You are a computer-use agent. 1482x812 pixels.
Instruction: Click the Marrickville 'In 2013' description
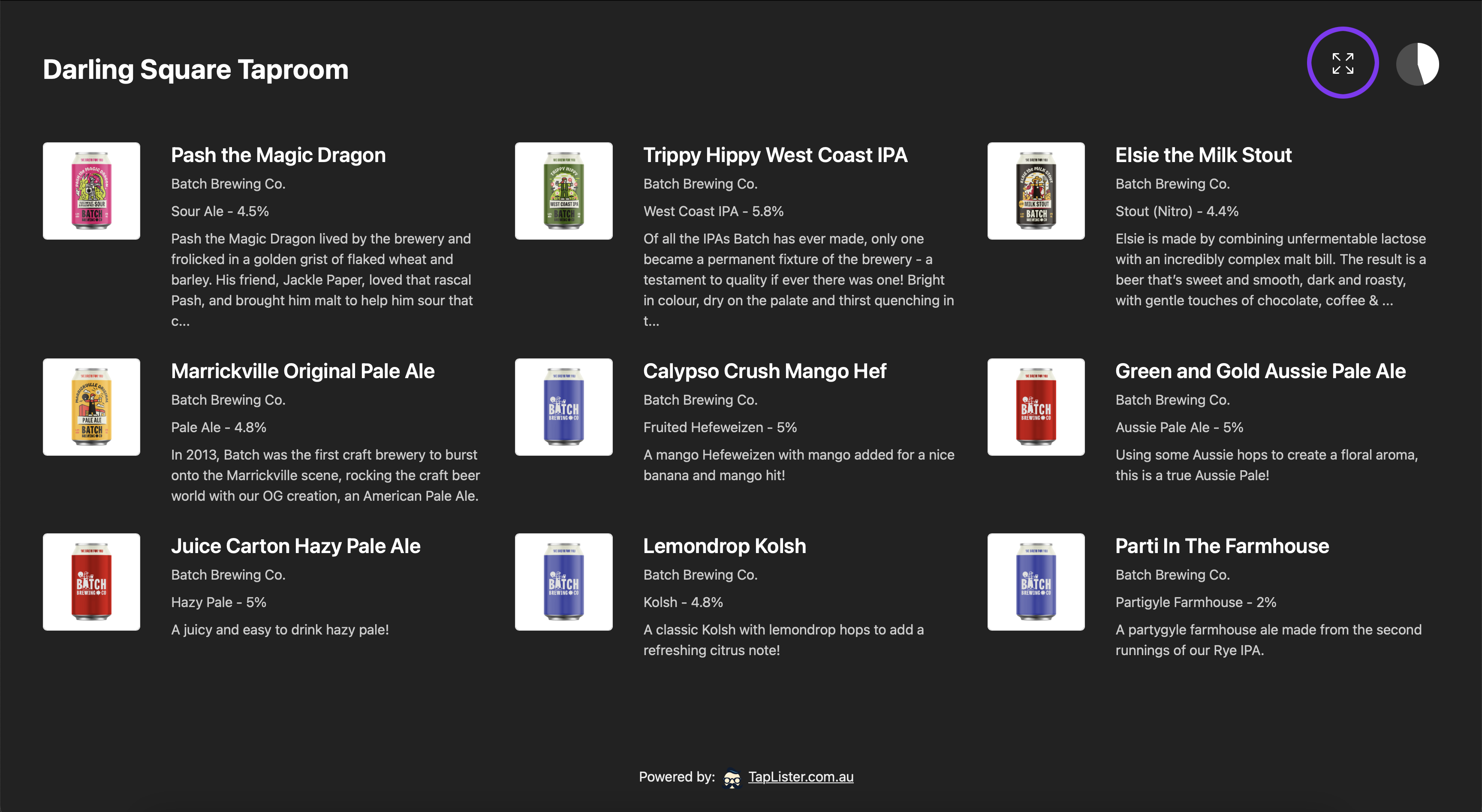pyautogui.click(x=325, y=475)
